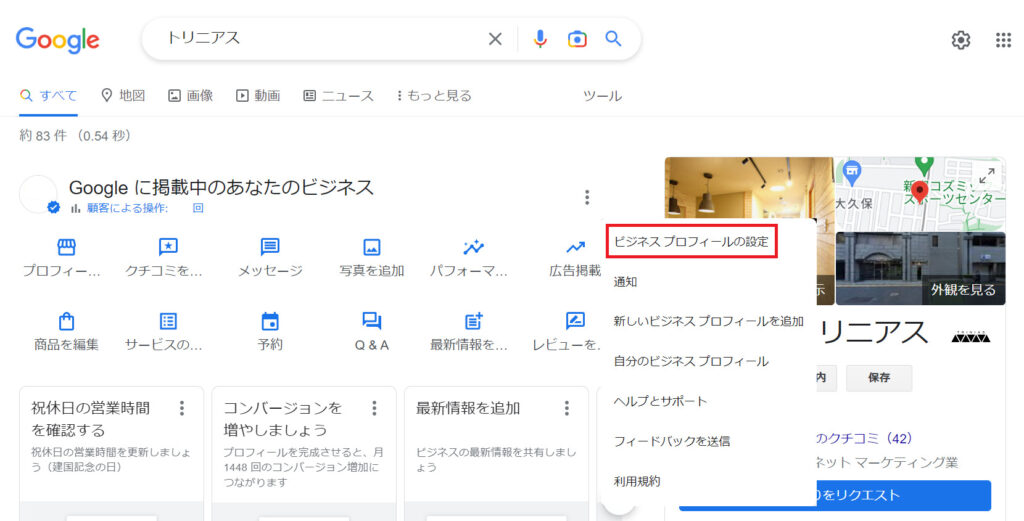This screenshot has height=521, width=1024.
Task: Open the interior photo thumbnail
Action: coord(749,189)
